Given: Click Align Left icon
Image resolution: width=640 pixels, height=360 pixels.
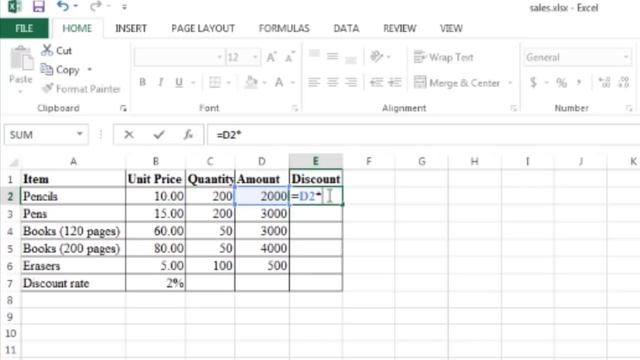Looking at the screenshot, I should pyautogui.click(x=314, y=83).
